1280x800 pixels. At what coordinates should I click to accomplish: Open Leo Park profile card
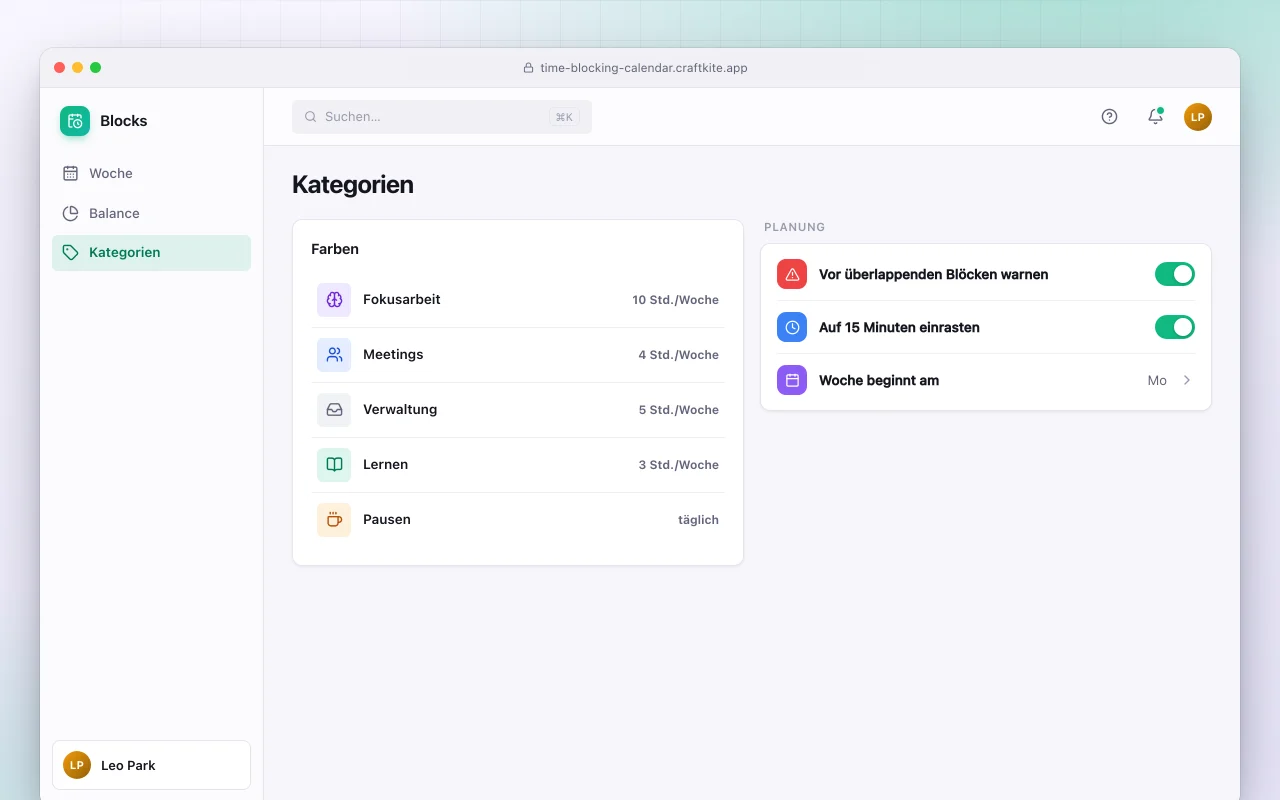point(151,765)
